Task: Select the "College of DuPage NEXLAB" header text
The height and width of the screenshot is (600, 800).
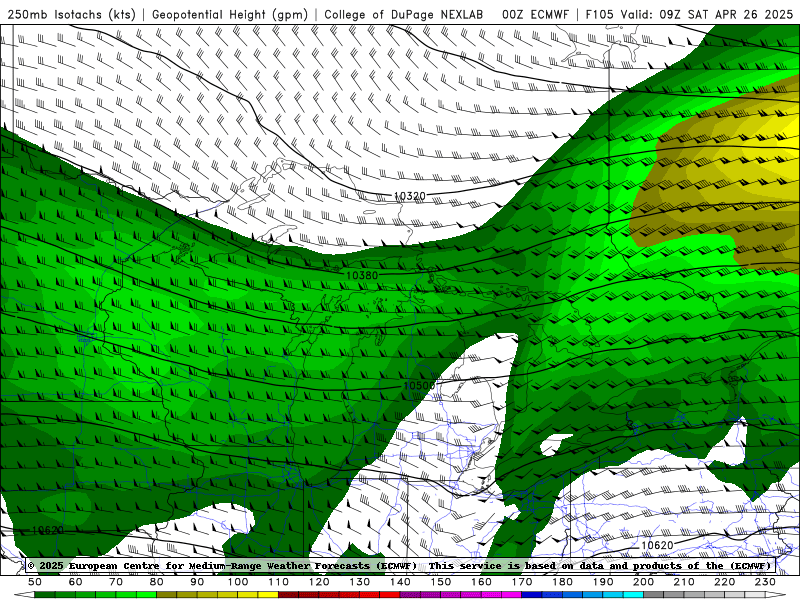Action: (x=404, y=14)
